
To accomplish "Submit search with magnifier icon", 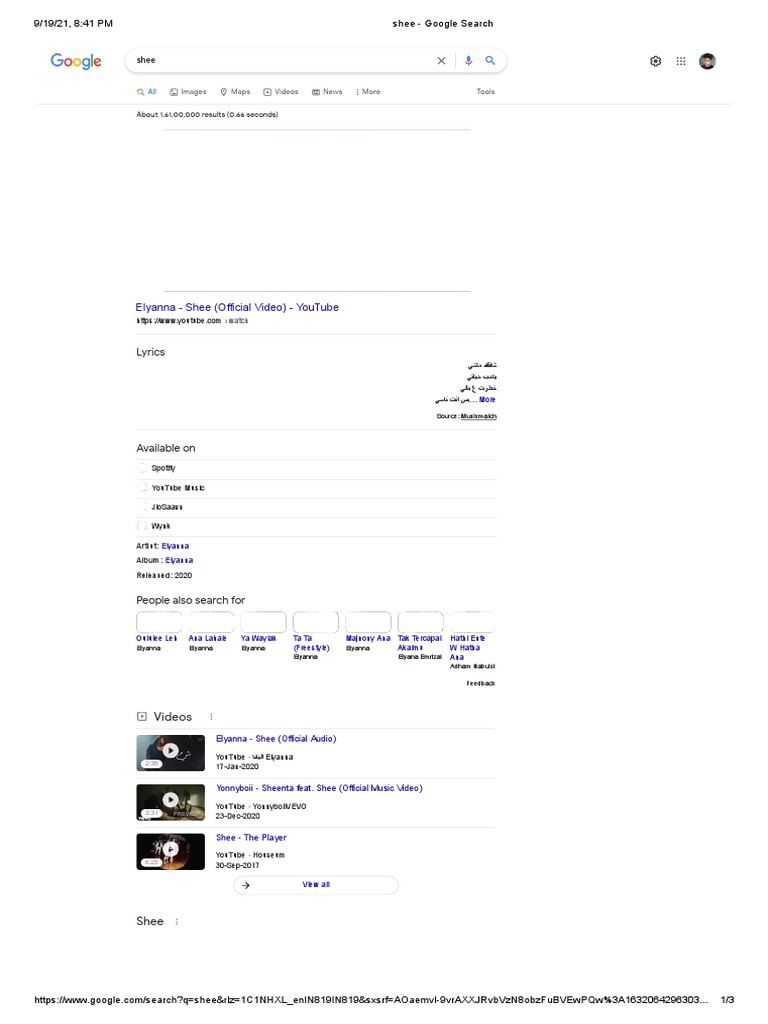I will pyautogui.click(x=490, y=61).
